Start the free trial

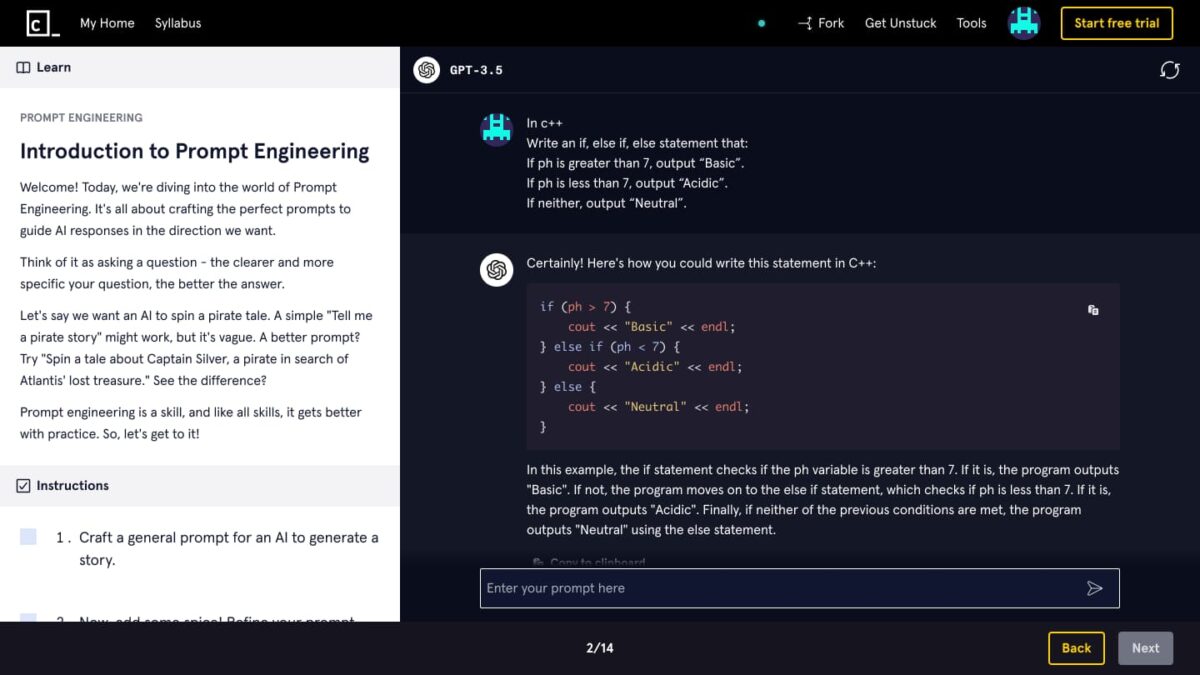pyautogui.click(x=1117, y=23)
